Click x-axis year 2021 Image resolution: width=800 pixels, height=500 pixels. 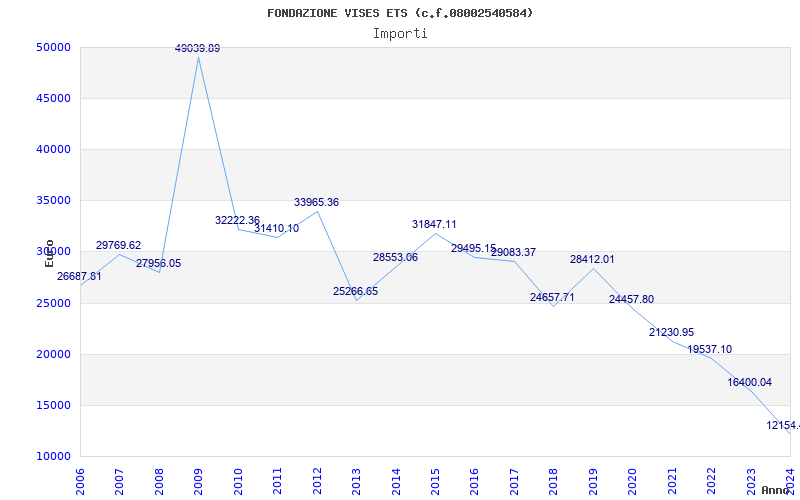(672, 481)
